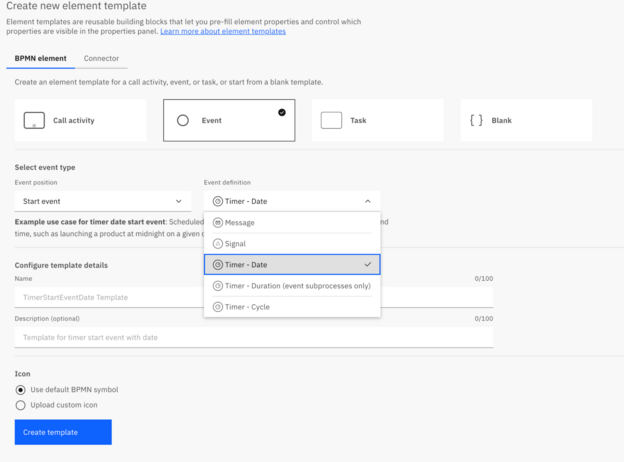
Task: Open the Event position dropdown
Action: coord(102,201)
